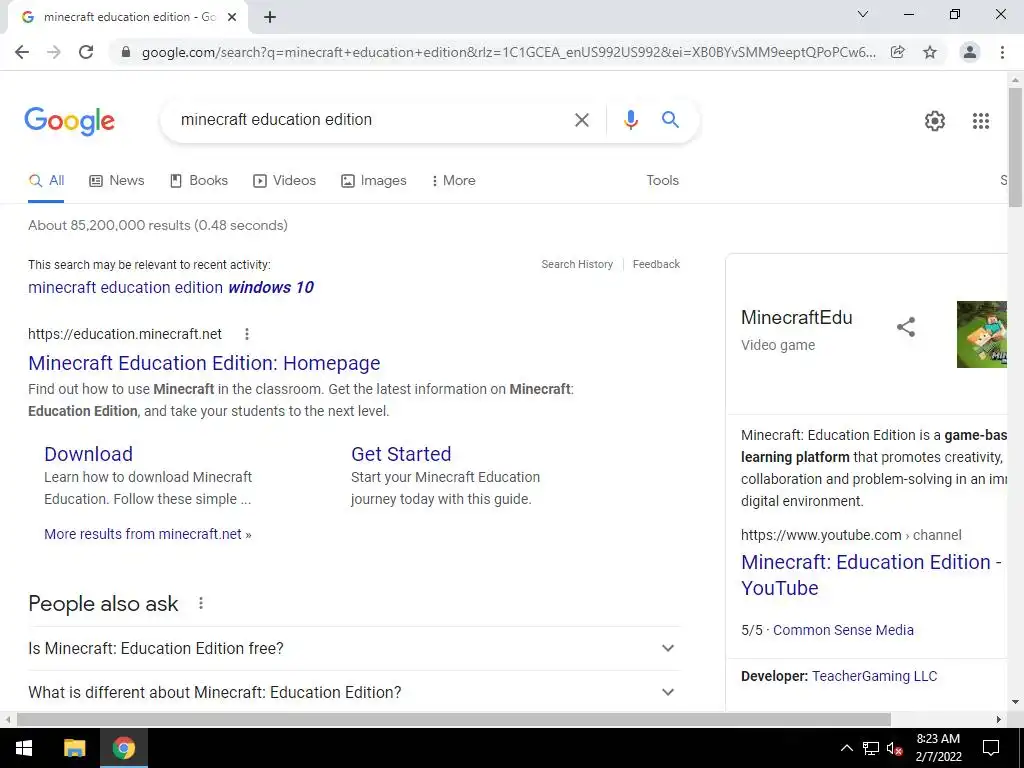Open Google quick settings gear

(x=935, y=121)
